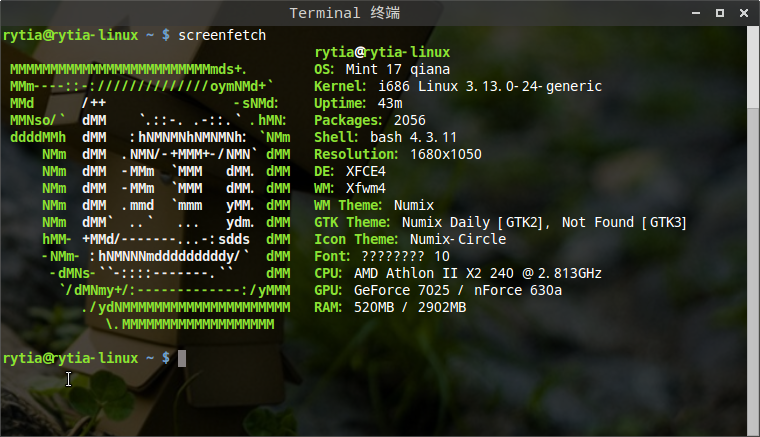Click the 'WM: Xfwm4' line

(350, 188)
